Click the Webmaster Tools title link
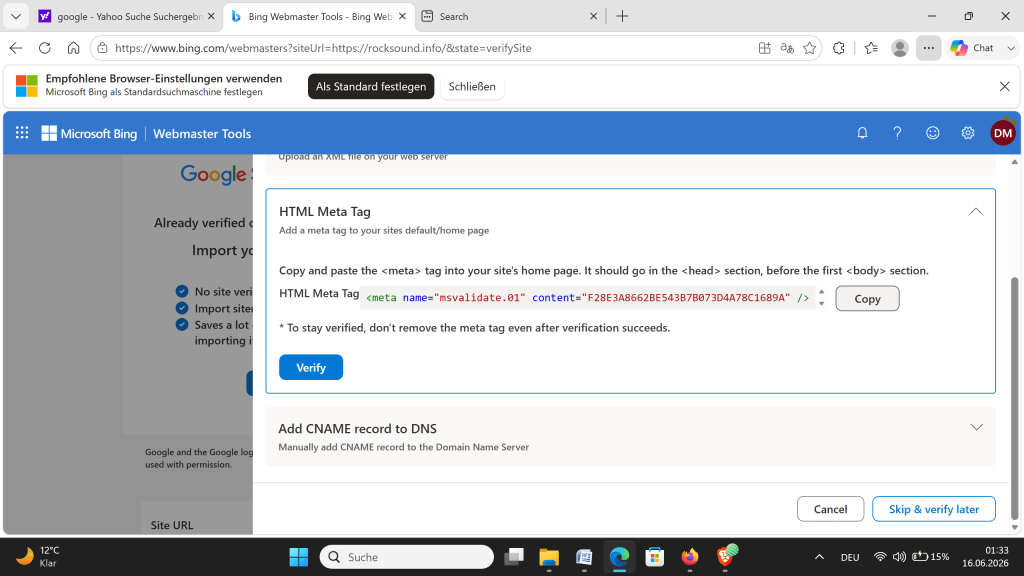The image size is (1024, 576). pos(202,133)
